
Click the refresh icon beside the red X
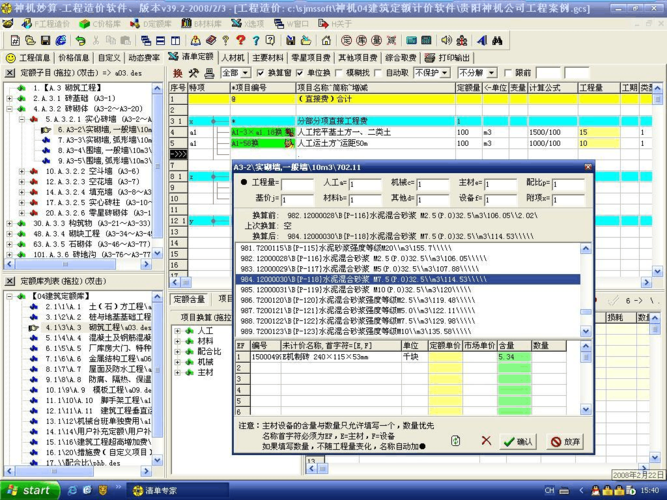click(456, 441)
